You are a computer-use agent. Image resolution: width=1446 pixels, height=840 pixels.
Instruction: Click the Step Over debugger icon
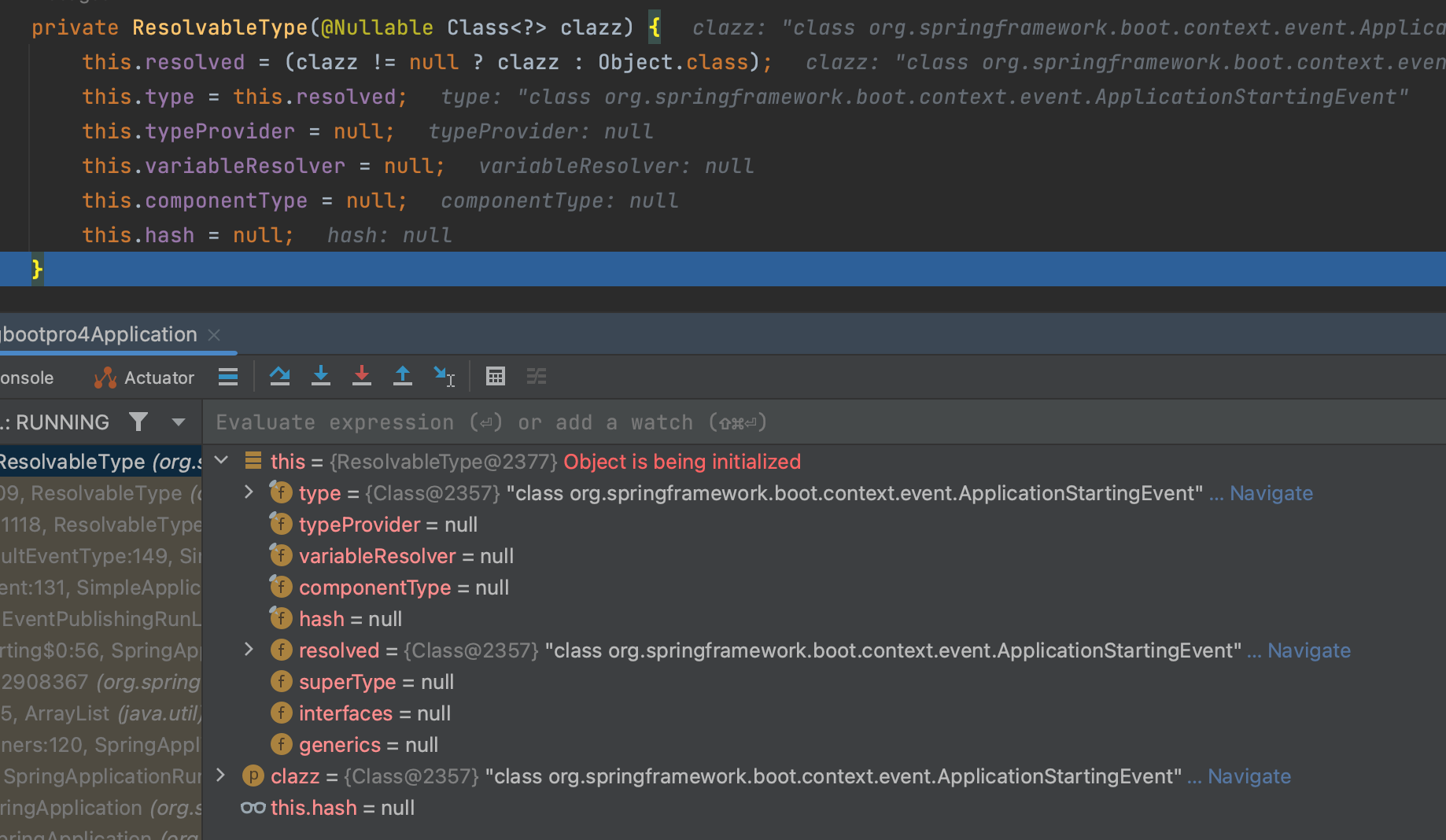280,377
